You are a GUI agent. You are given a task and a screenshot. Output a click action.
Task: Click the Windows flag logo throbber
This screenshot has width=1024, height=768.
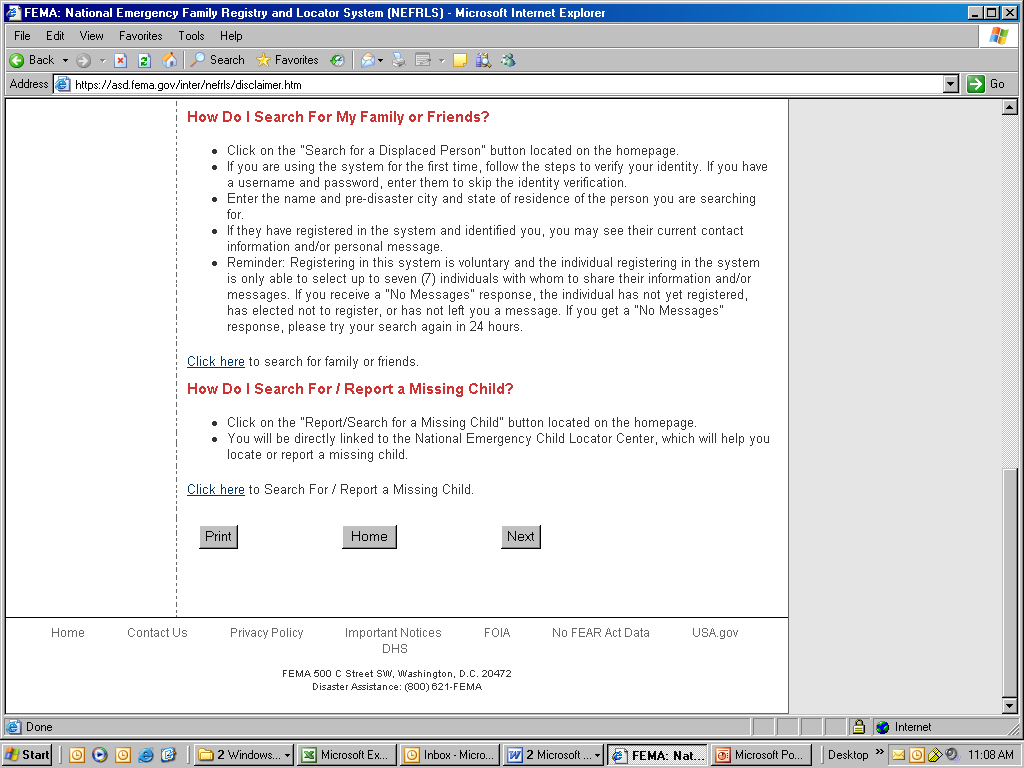tap(998, 36)
